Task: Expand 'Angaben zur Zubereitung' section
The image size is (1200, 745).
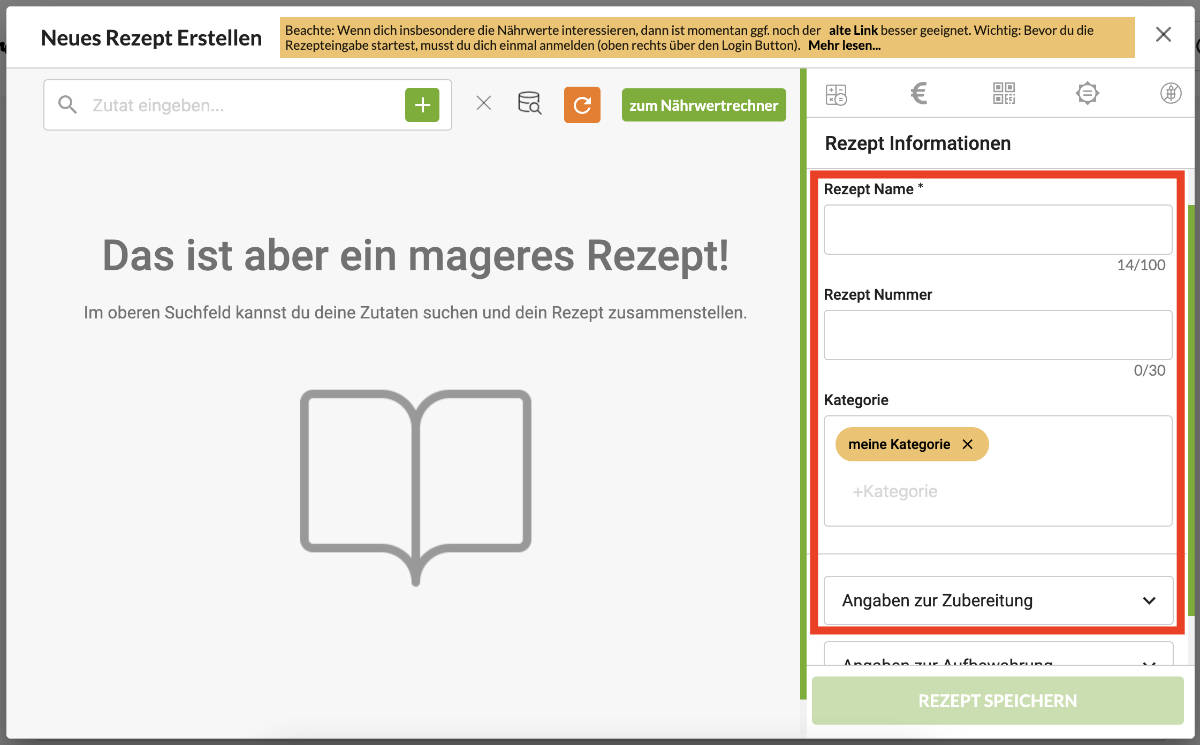Action: (x=997, y=601)
